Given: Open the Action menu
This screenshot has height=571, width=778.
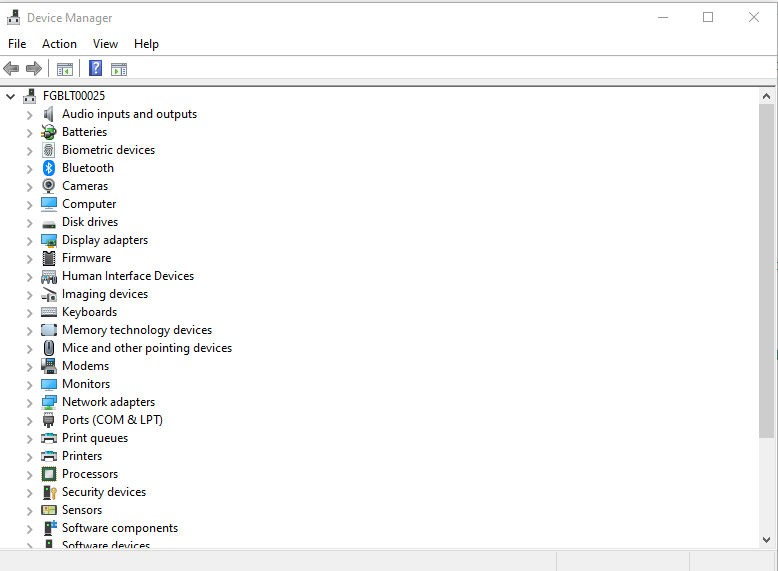Looking at the screenshot, I should [59, 44].
